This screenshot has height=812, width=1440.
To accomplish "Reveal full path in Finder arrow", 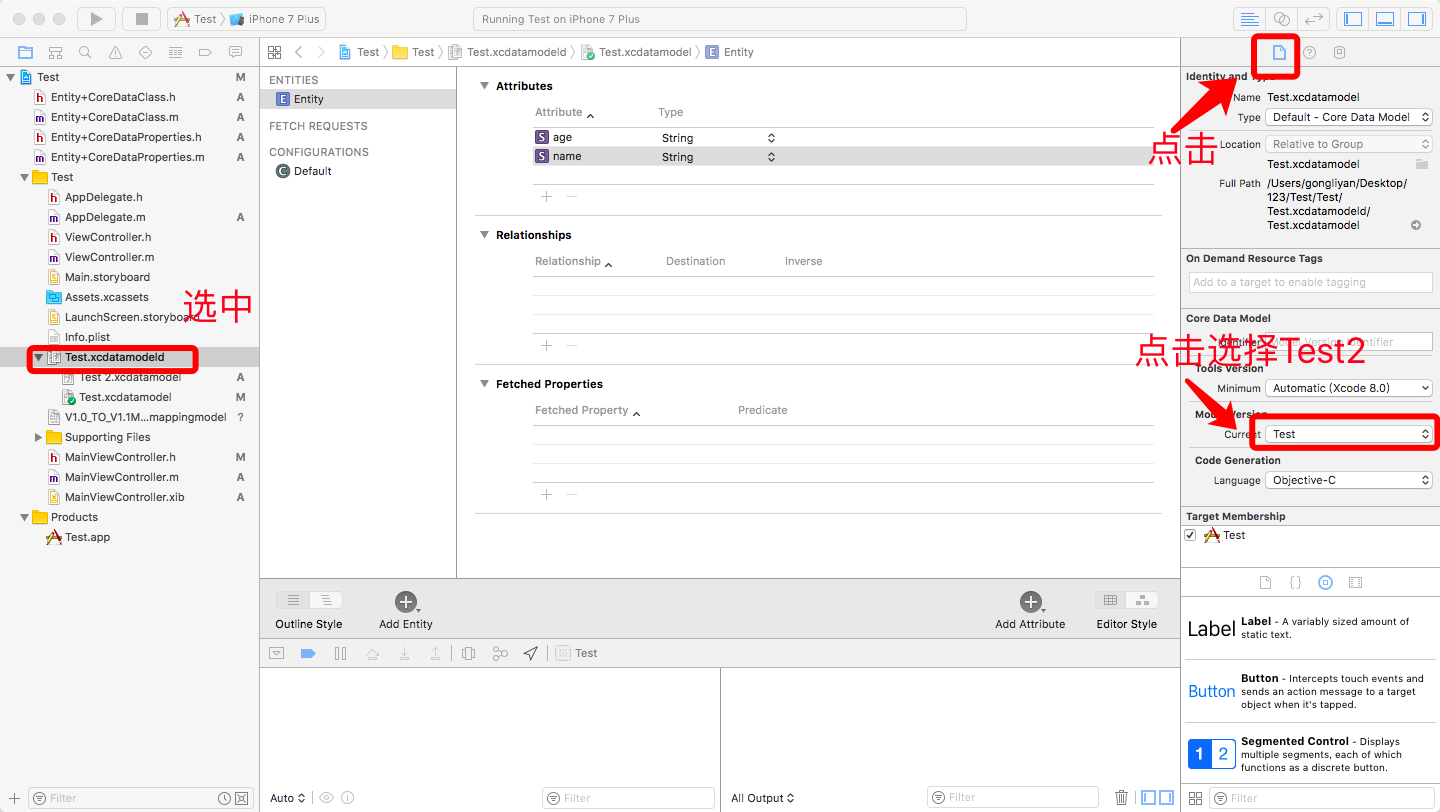I will point(1416,225).
